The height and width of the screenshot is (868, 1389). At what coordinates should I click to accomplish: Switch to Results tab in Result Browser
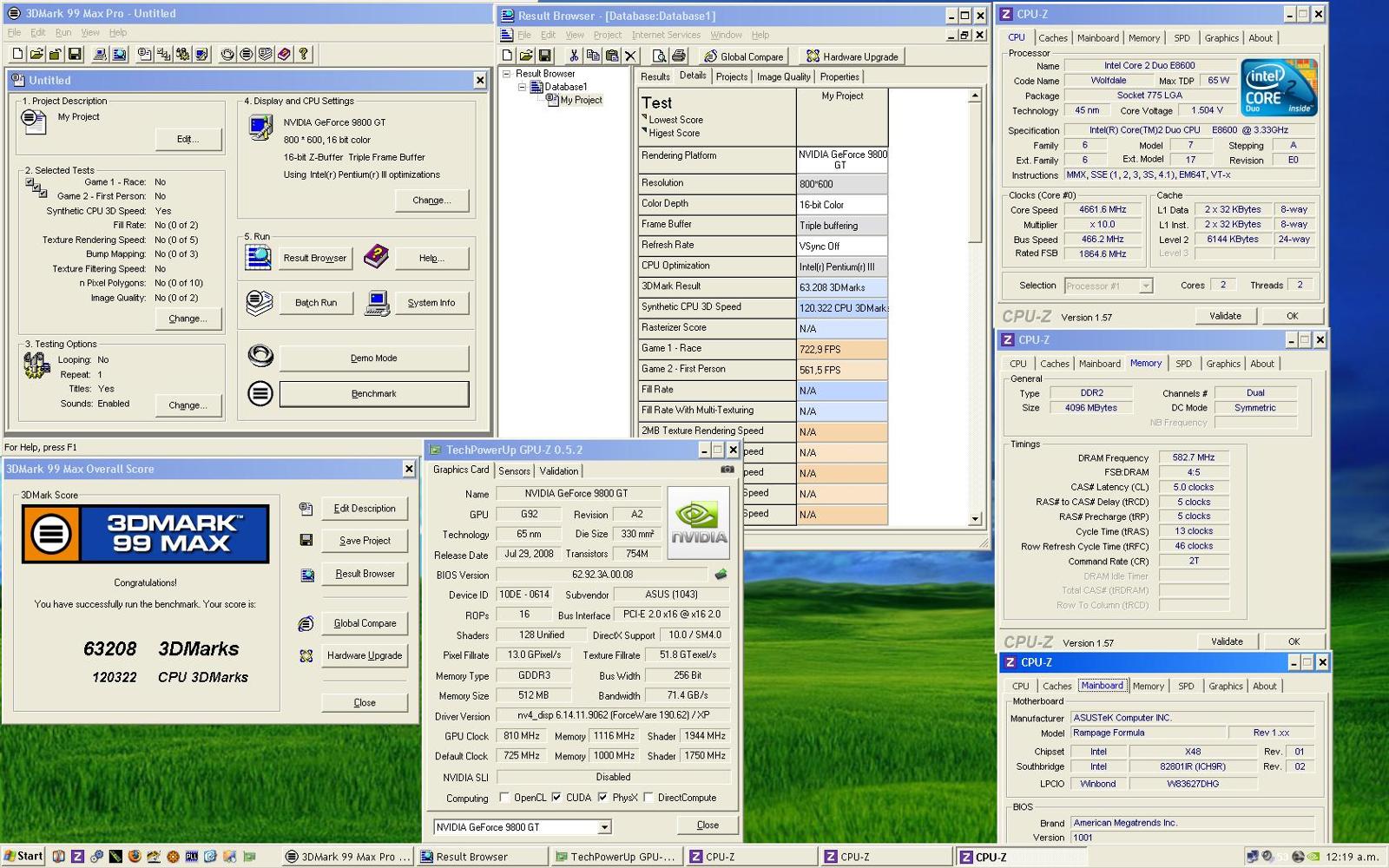click(x=655, y=76)
